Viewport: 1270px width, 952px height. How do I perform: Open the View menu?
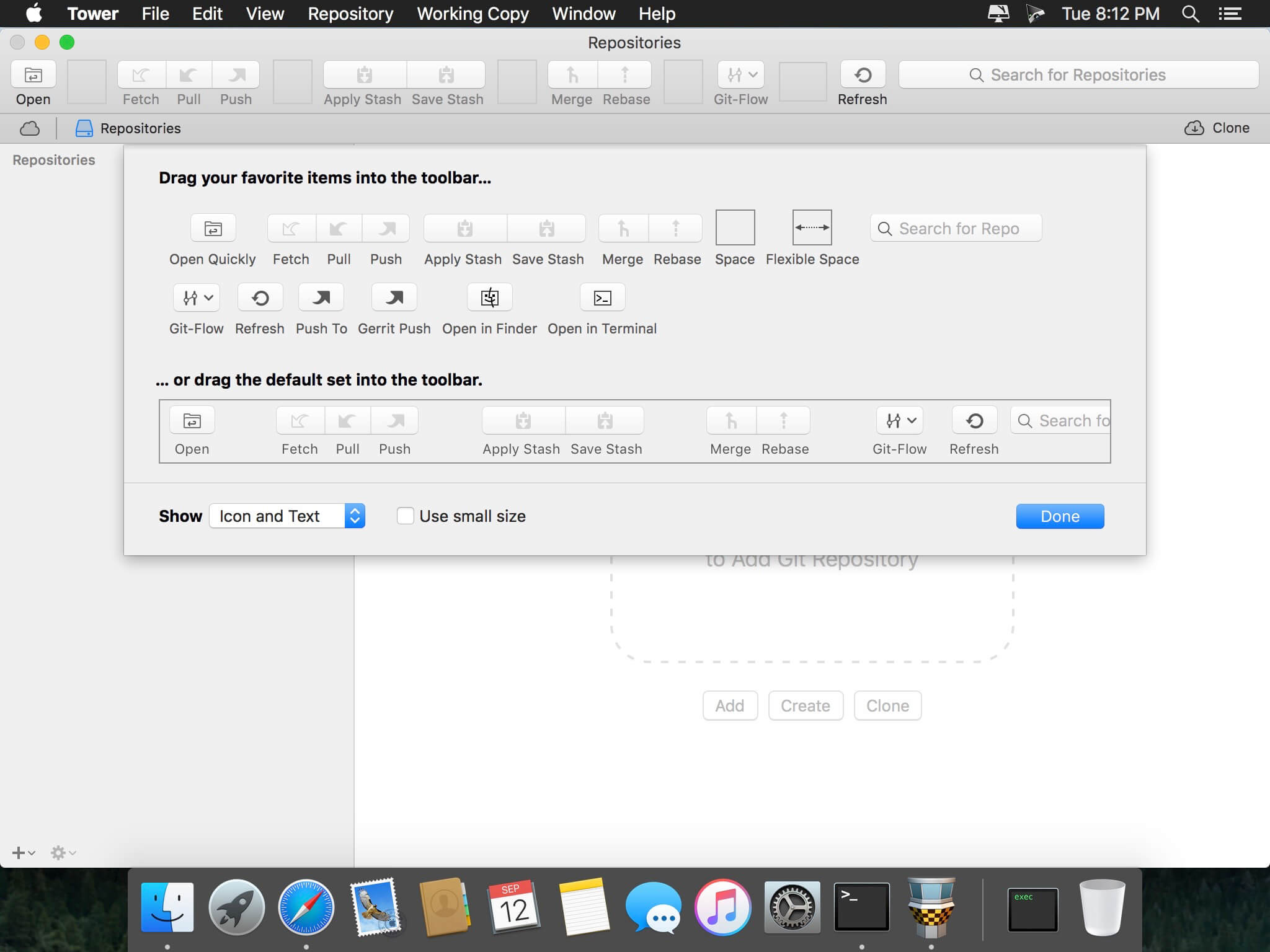[265, 14]
